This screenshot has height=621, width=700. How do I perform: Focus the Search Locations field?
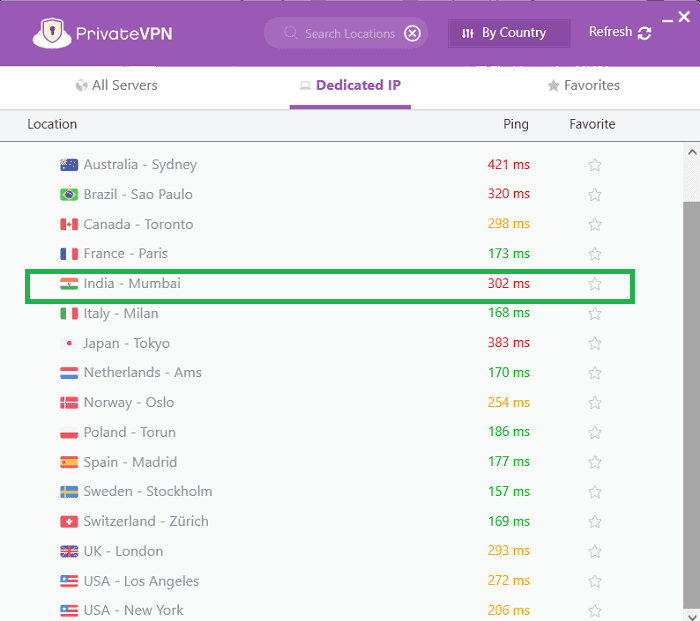point(346,33)
